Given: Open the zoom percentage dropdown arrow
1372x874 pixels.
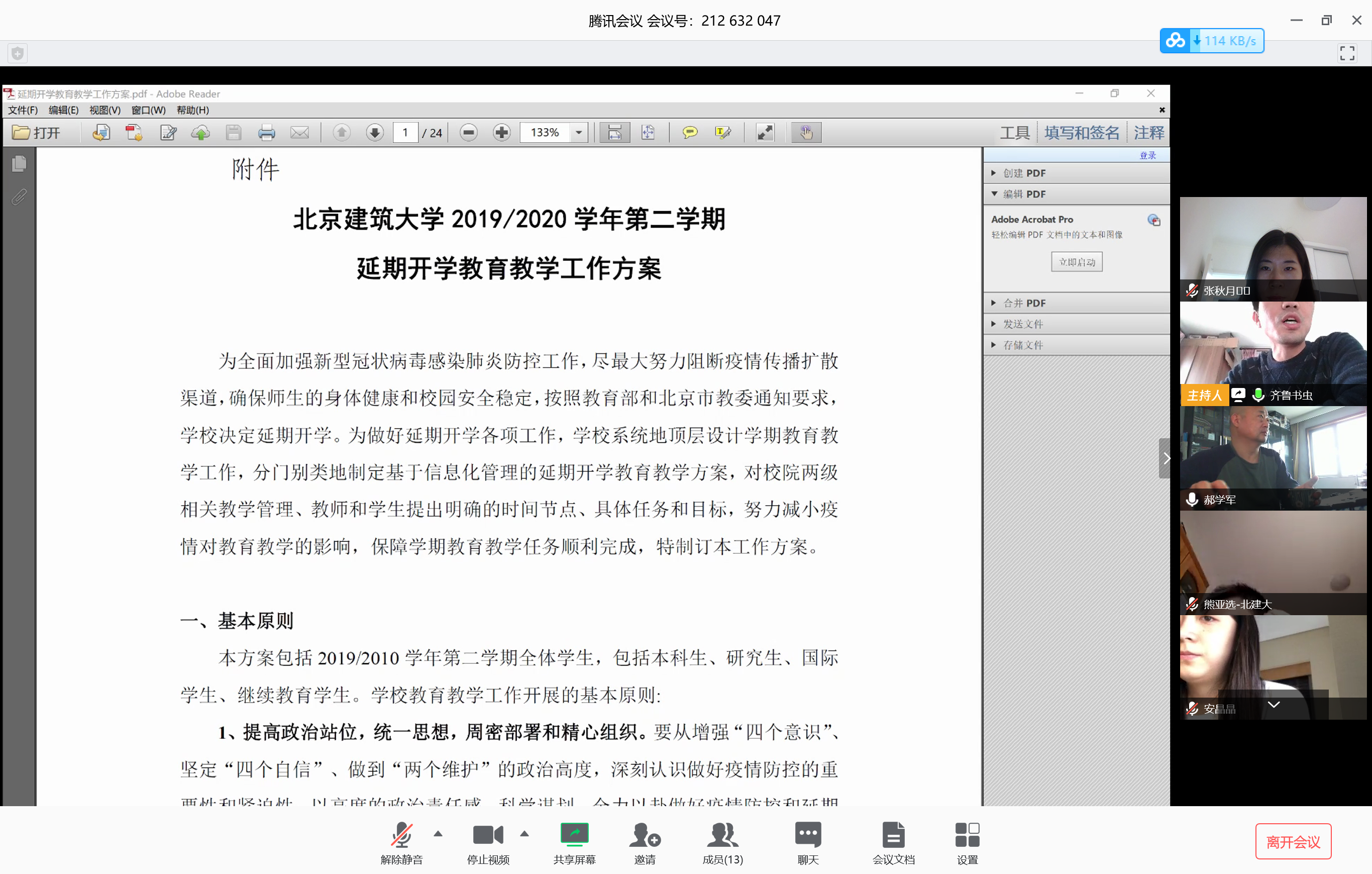Looking at the screenshot, I should pyautogui.click(x=579, y=133).
